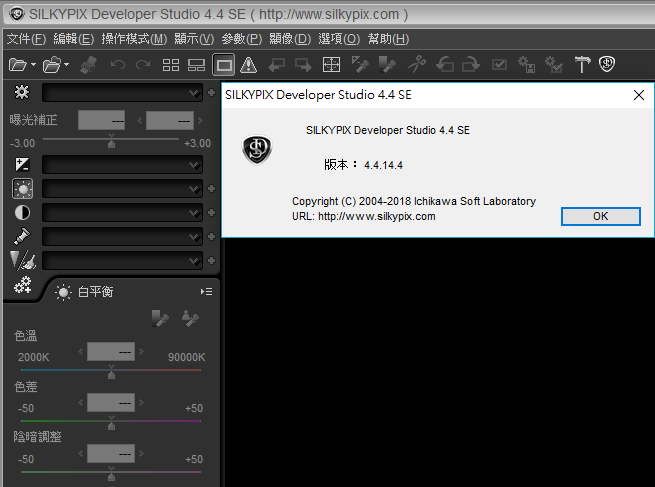
Task: Add tone preset with plus button
Action: point(211,213)
